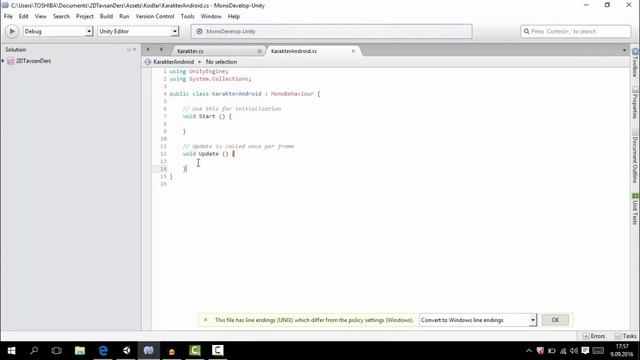
Task: Open the Run menu
Action: pyautogui.click(x=124, y=16)
